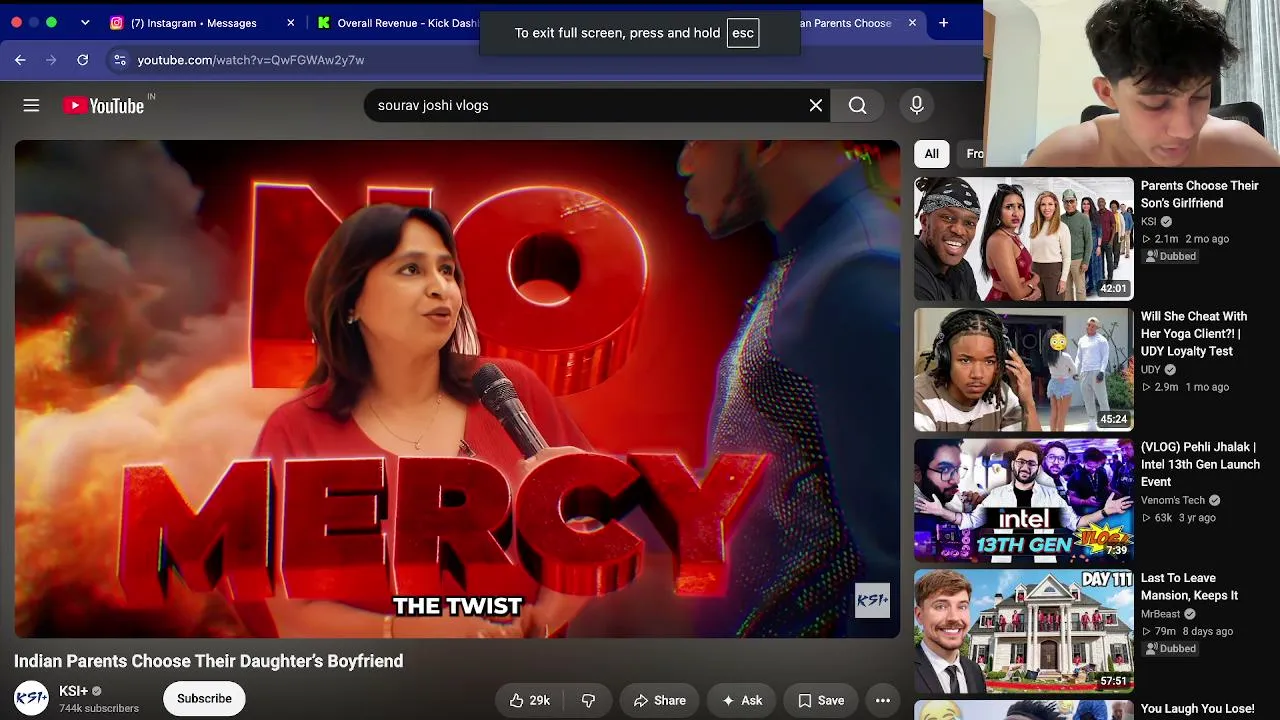The height and width of the screenshot is (720, 1280).
Task: Open the Ask assistant for this video
Action: click(x=741, y=701)
